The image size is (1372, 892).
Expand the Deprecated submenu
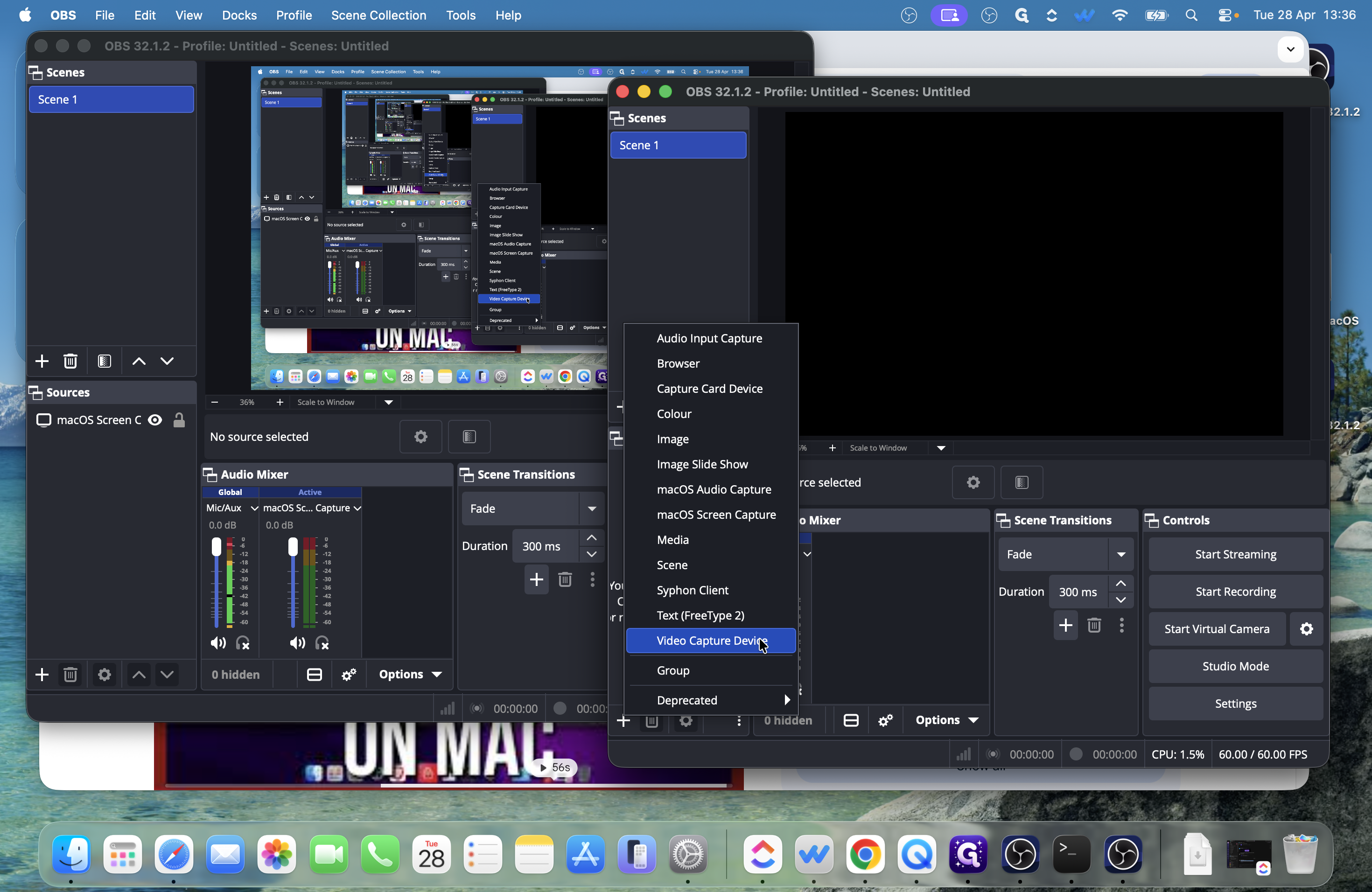pos(711,700)
